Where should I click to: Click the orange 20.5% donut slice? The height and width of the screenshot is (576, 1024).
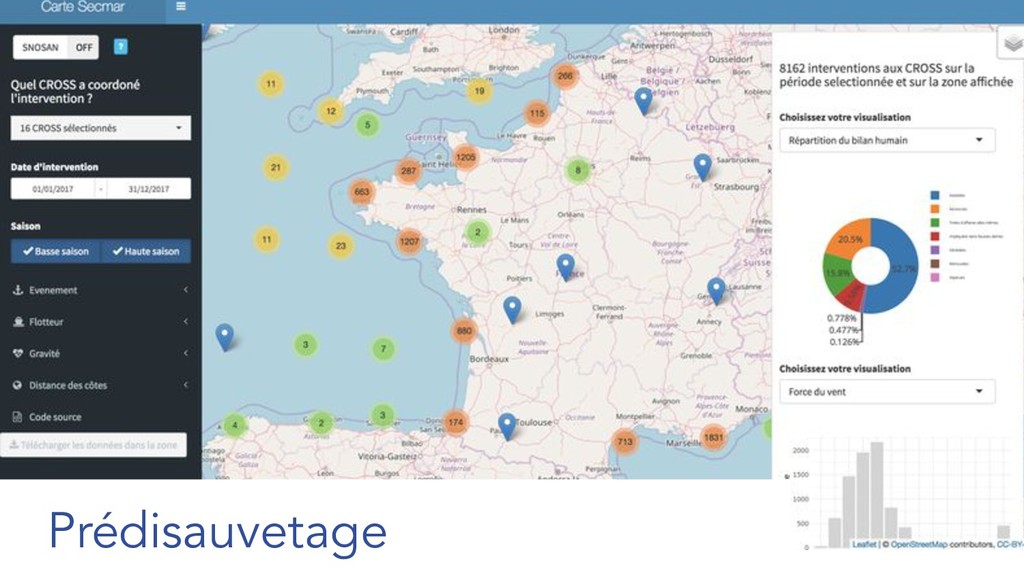[850, 238]
